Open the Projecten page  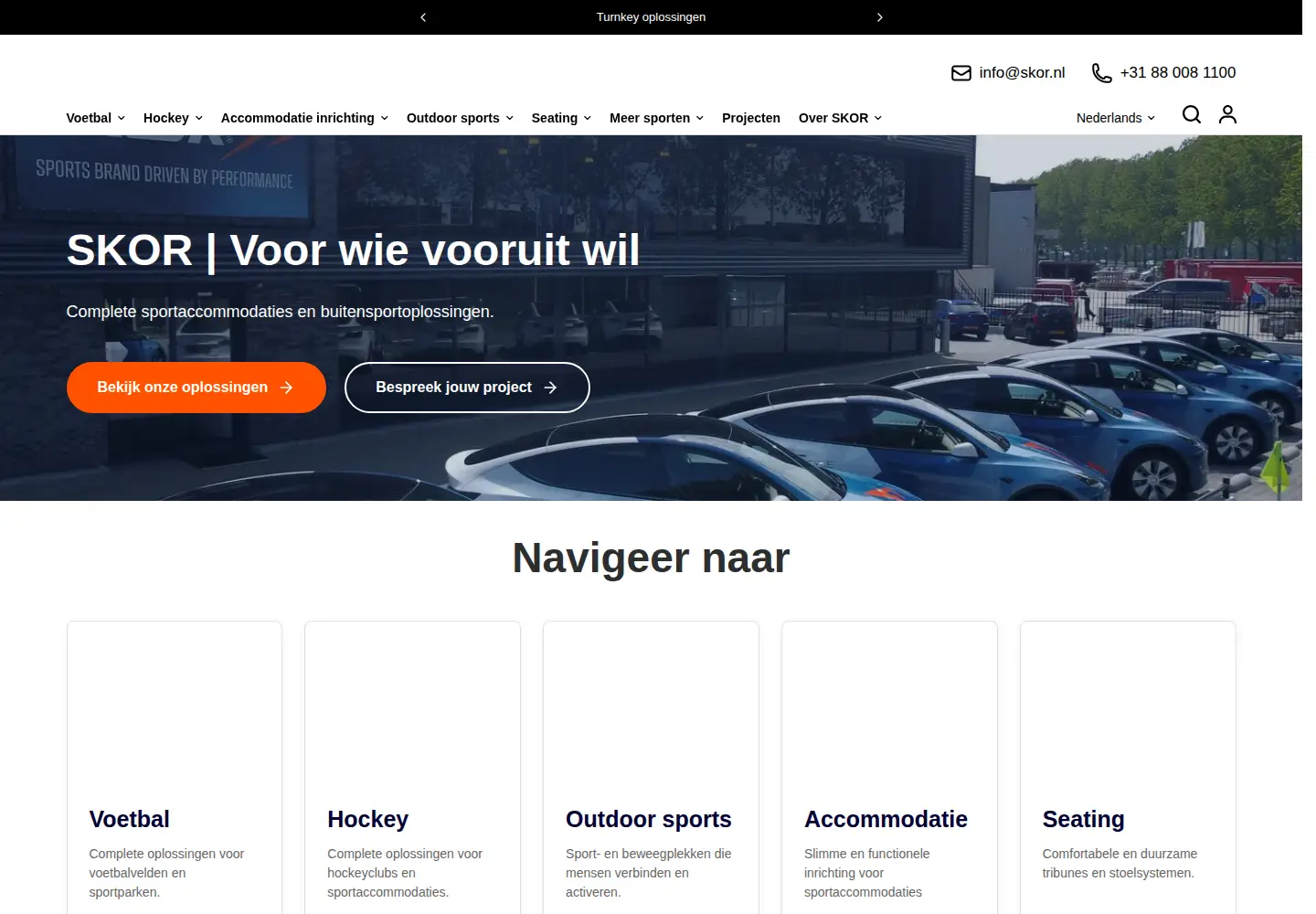click(x=751, y=118)
